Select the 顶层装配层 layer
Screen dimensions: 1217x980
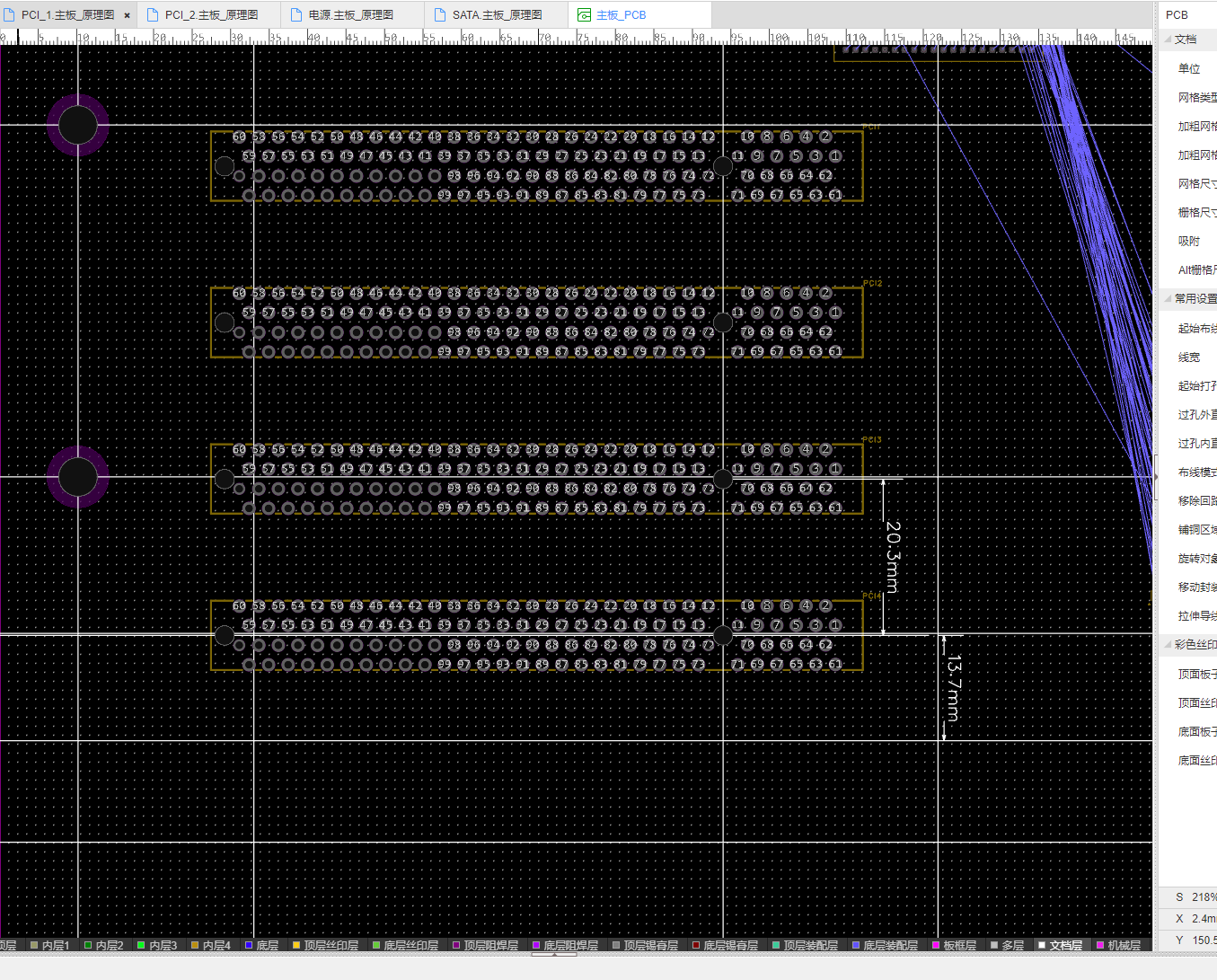pos(810,945)
